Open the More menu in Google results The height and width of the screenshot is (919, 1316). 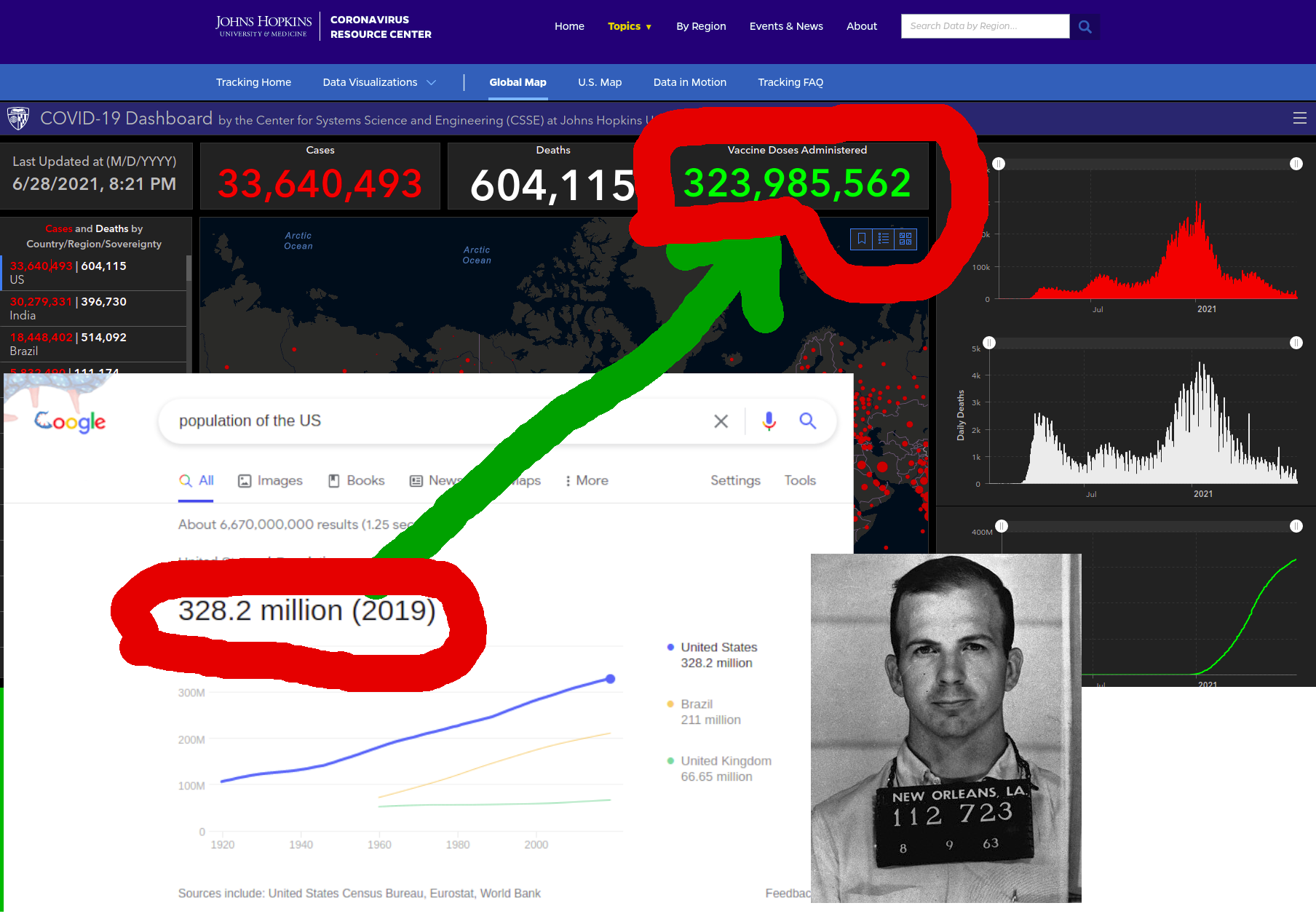(587, 480)
